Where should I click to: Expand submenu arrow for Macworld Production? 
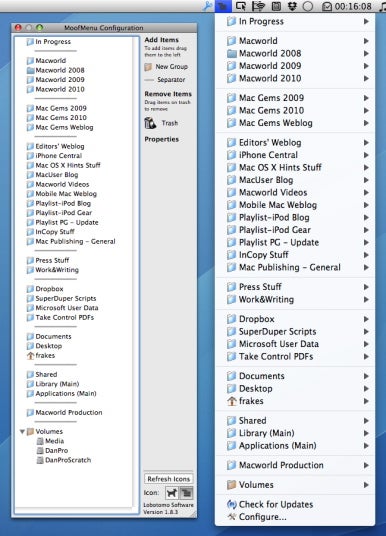coord(366,465)
